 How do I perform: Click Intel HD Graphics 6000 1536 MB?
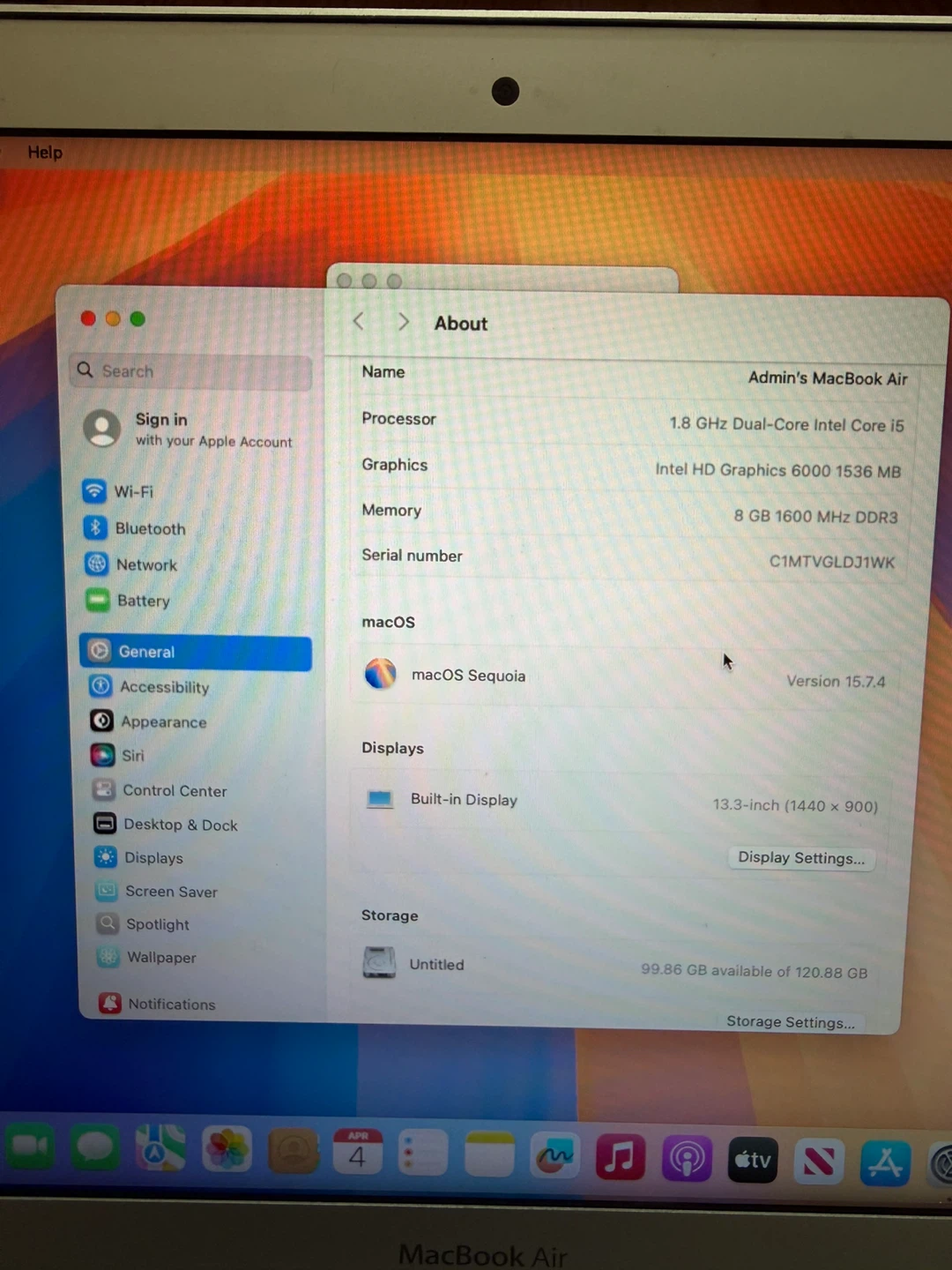pyautogui.click(x=777, y=470)
